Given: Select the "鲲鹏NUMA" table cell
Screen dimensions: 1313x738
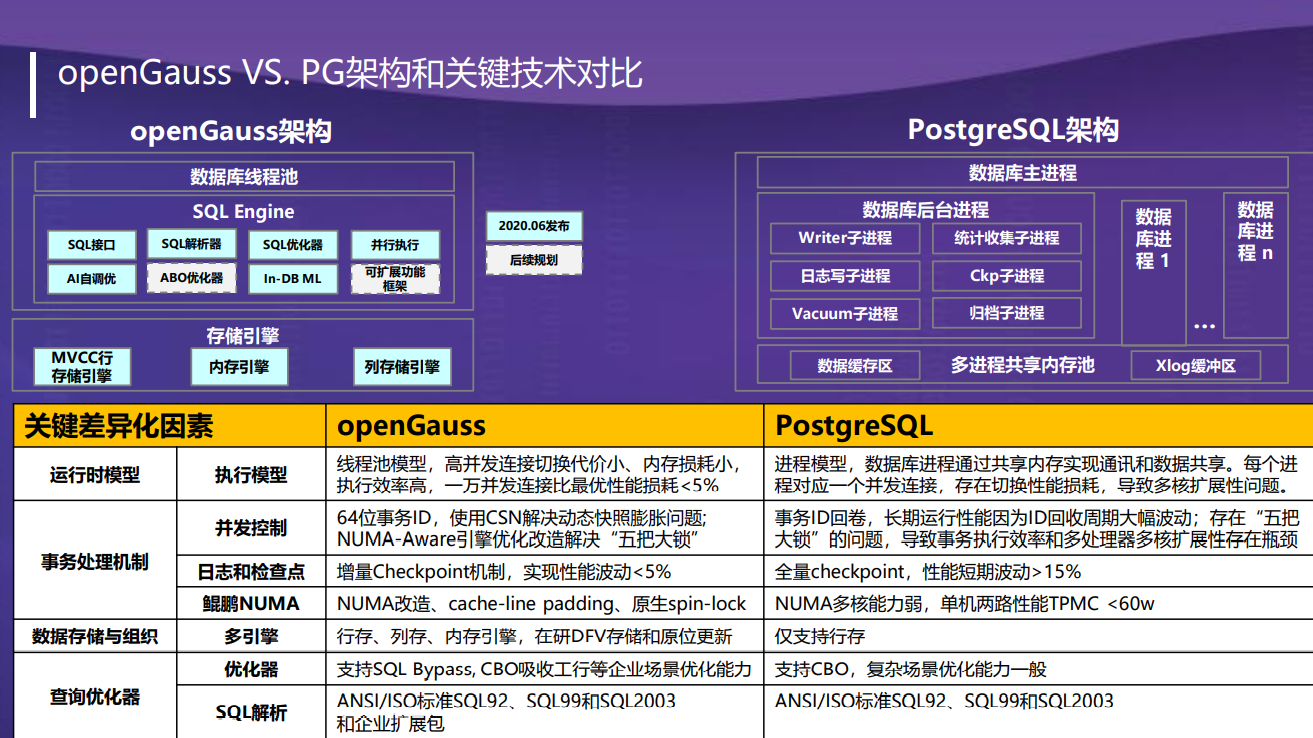Looking at the screenshot, I should pos(251,604).
